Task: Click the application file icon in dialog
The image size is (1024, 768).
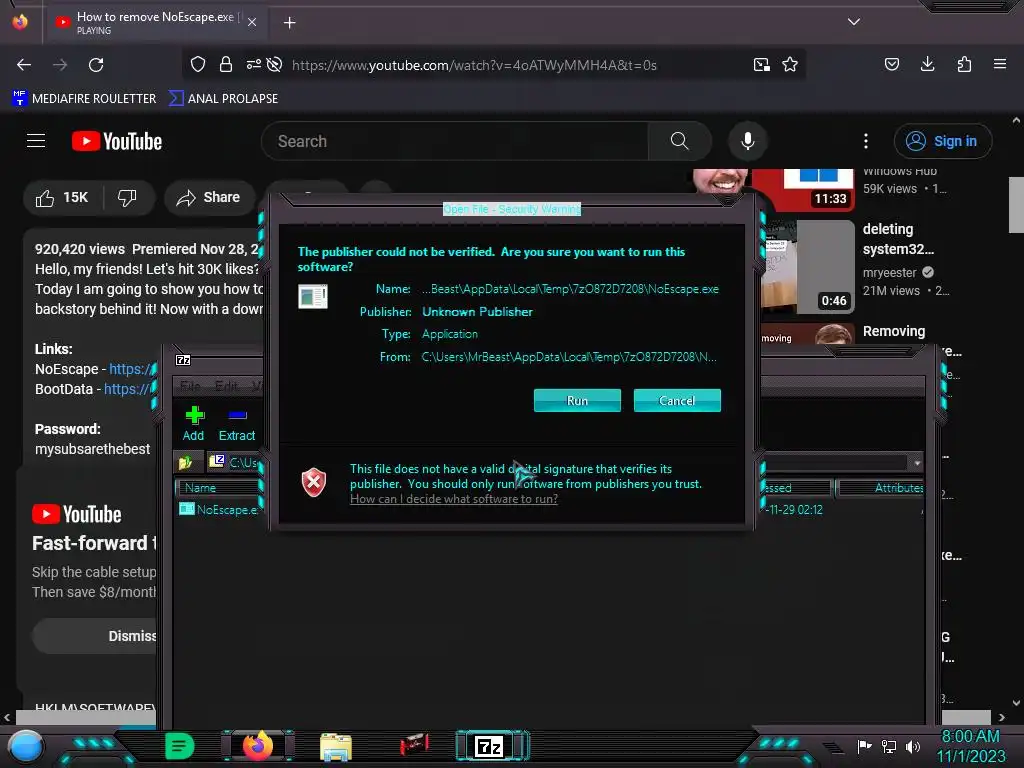Action: point(313,296)
